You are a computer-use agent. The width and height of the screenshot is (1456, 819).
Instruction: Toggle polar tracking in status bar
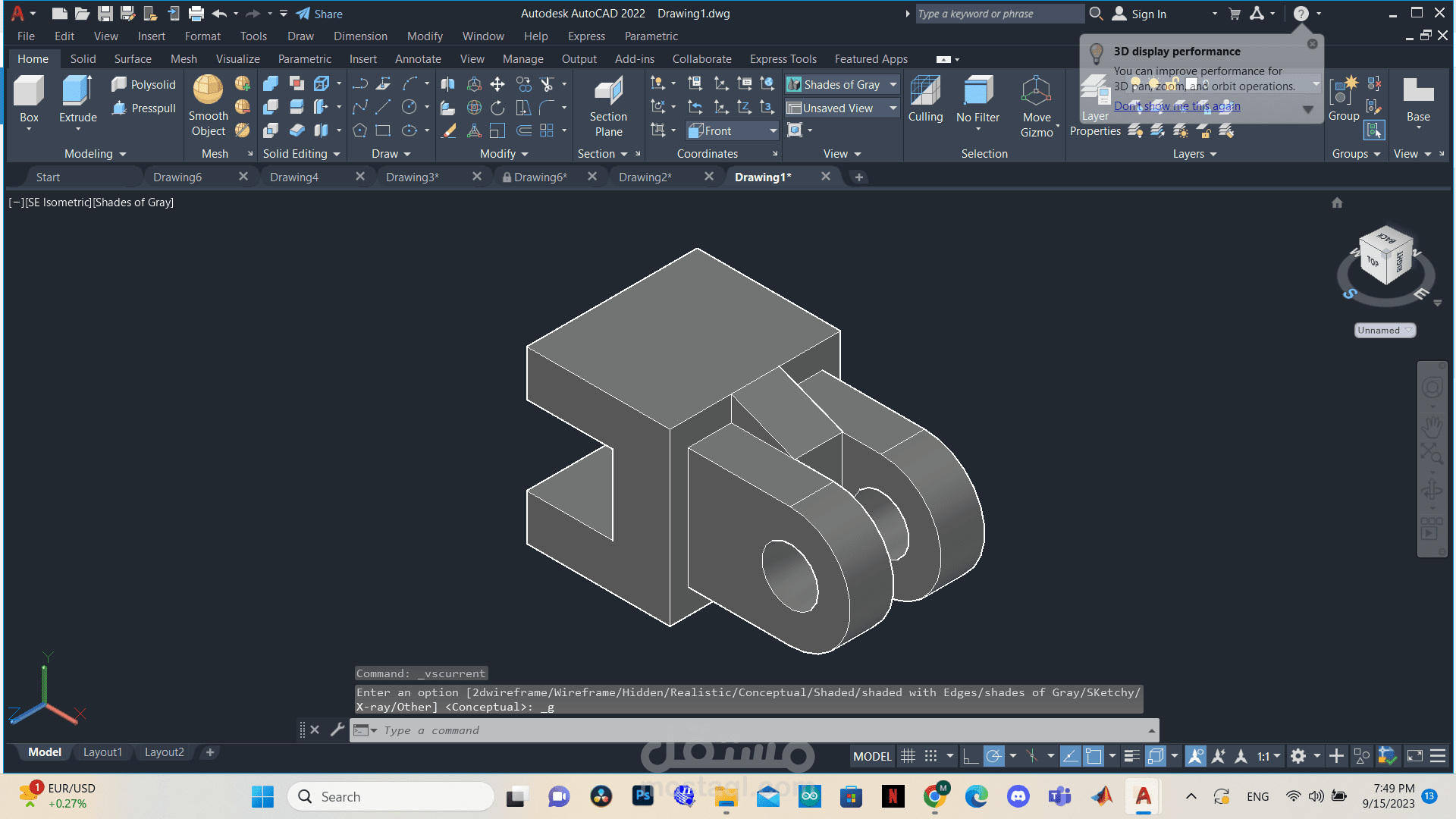(993, 756)
